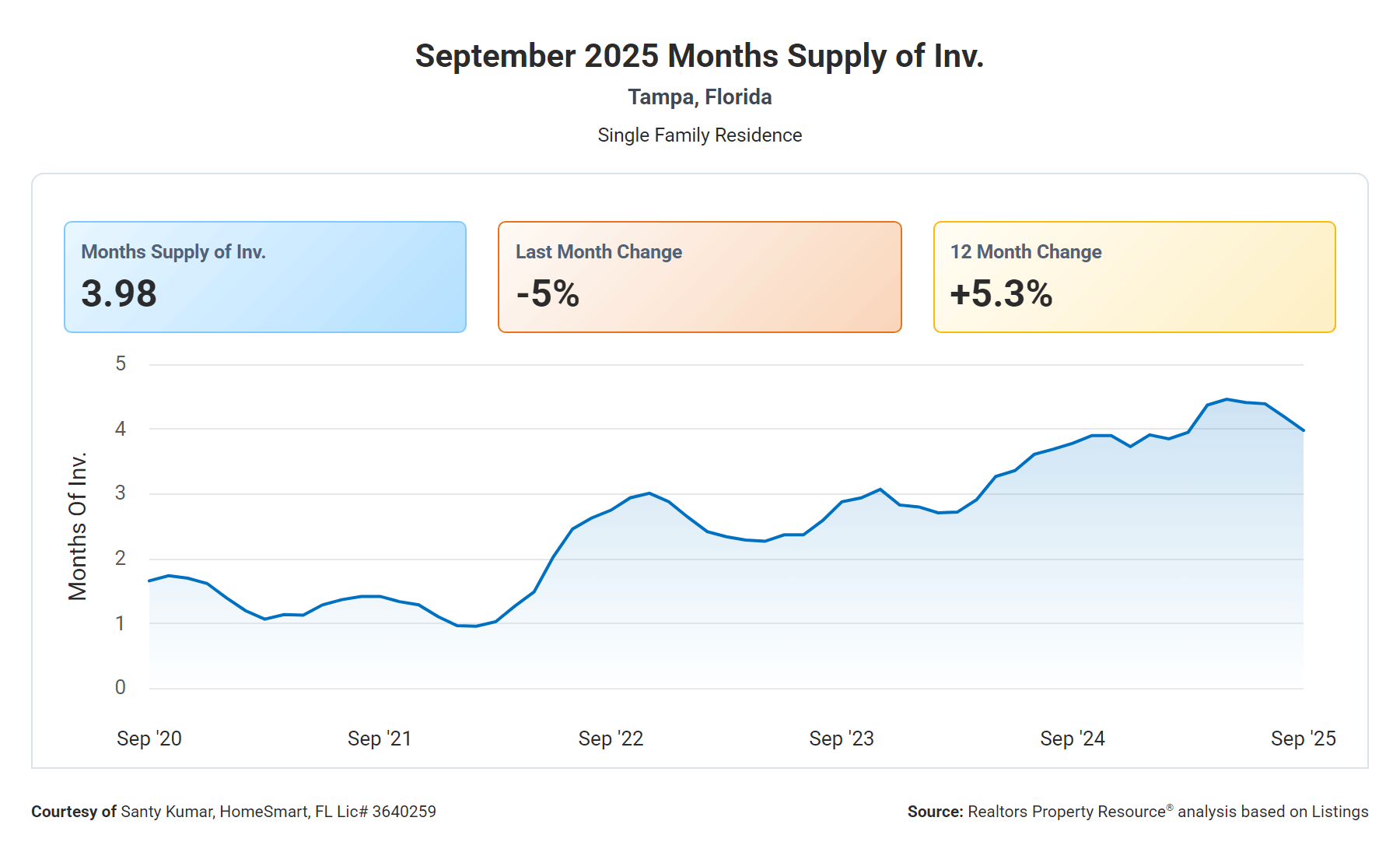Click the chart title 'September 2025 Months Supply'
The image size is (1400, 856).
point(699,56)
